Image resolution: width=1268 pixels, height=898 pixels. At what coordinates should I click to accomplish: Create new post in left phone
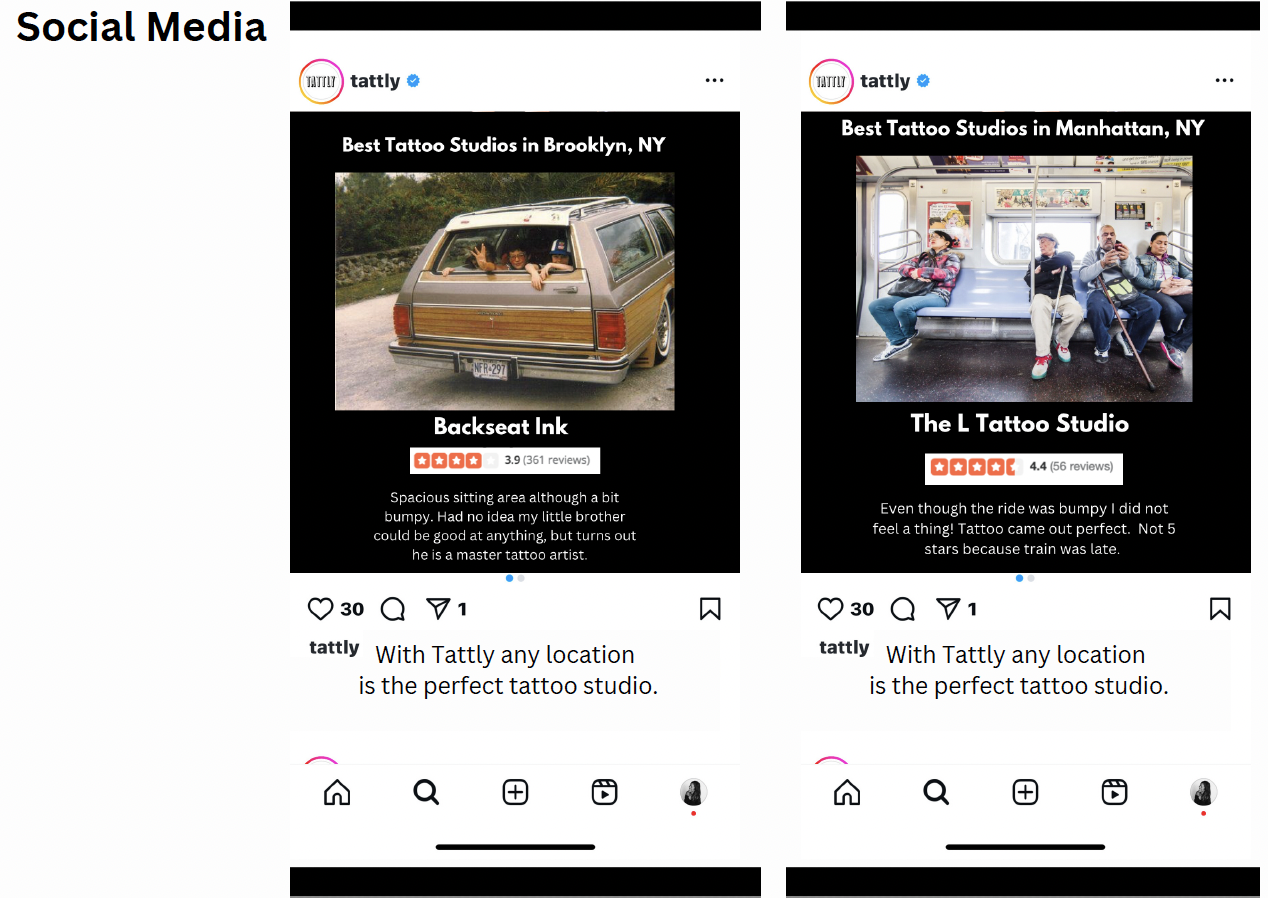(x=515, y=792)
